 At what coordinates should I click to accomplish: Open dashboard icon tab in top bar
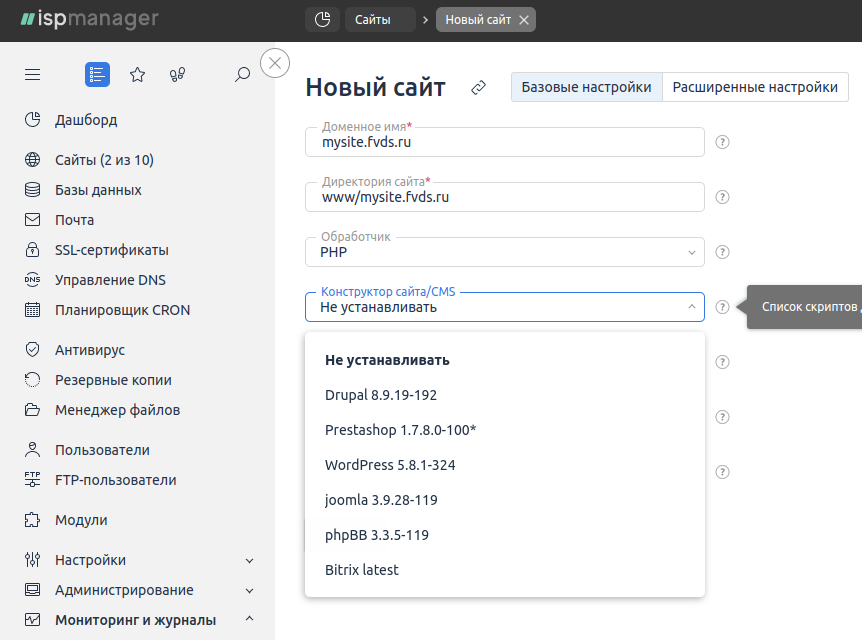point(323,20)
